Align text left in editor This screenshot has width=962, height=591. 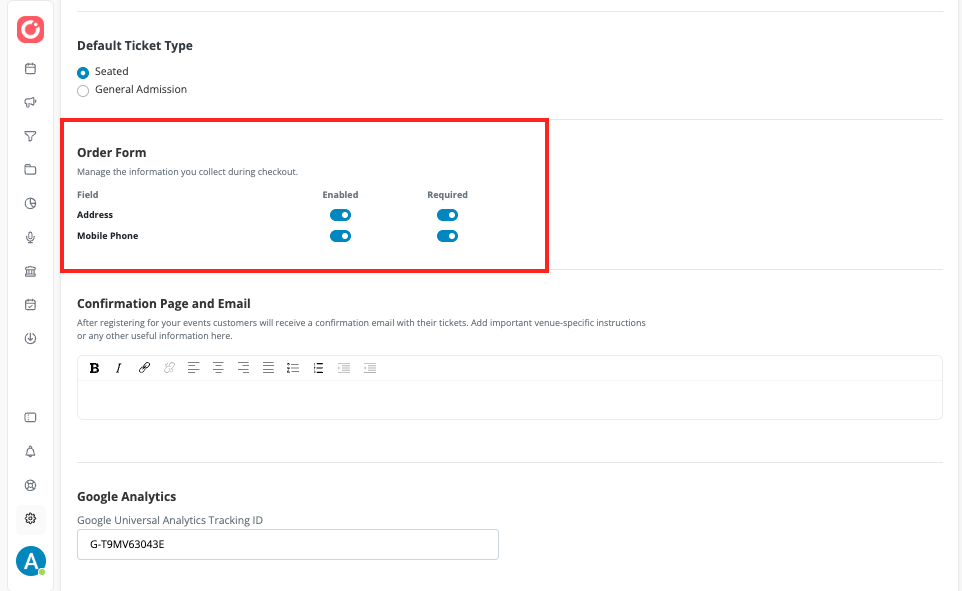193,368
